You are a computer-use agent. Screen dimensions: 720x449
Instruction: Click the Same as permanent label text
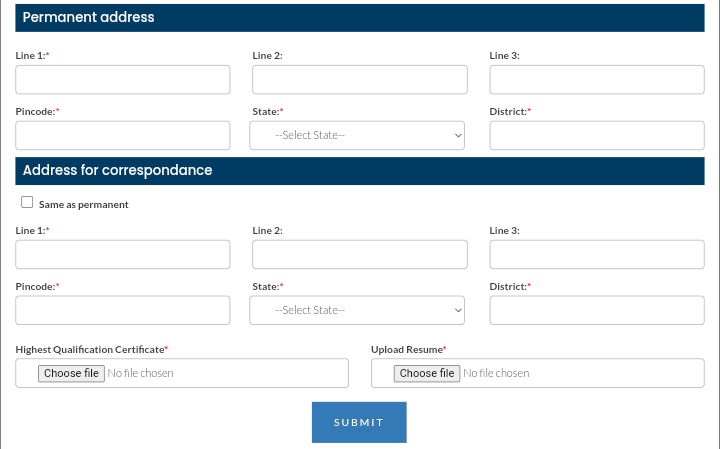pyautogui.click(x=84, y=205)
